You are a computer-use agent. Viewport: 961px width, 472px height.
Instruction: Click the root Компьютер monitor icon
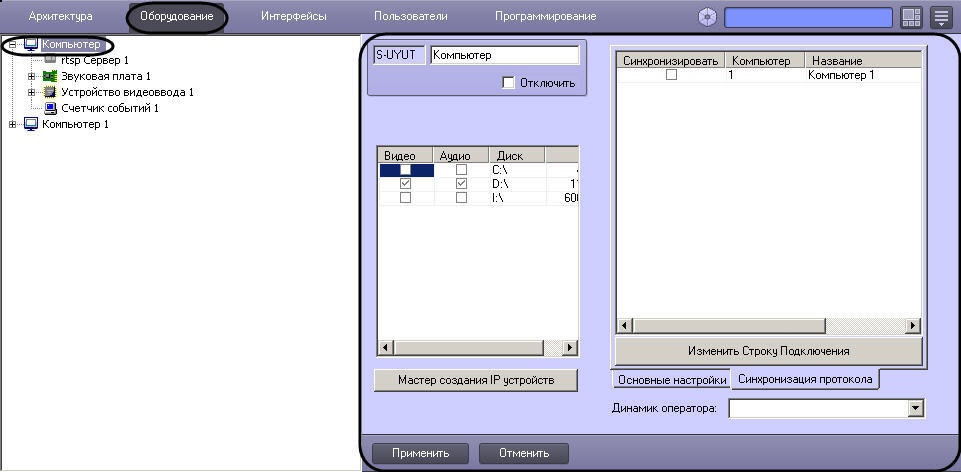pyautogui.click(x=30, y=45)
